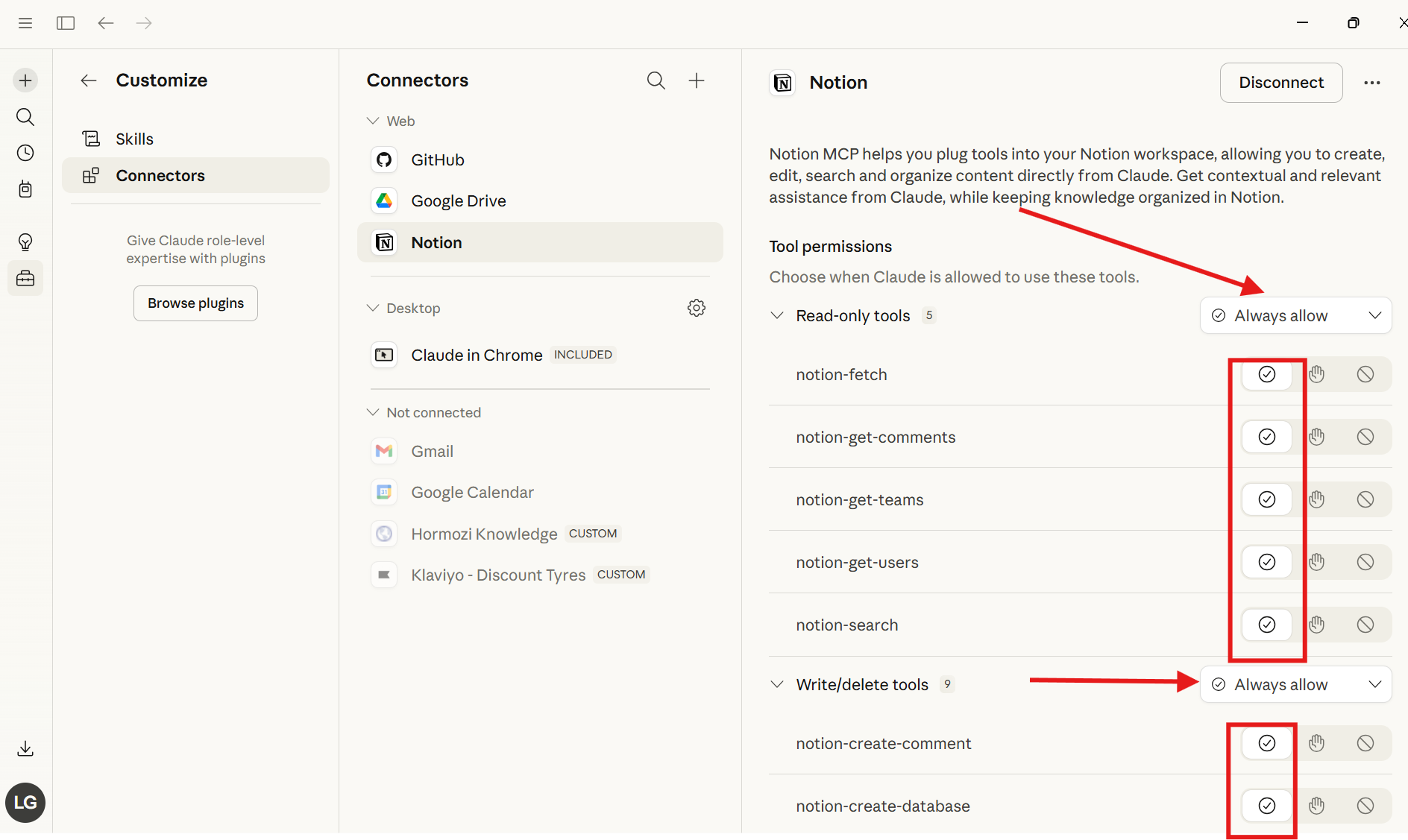Set notion-search to needs approval

pyautogui.click(x=1317, y=625)
